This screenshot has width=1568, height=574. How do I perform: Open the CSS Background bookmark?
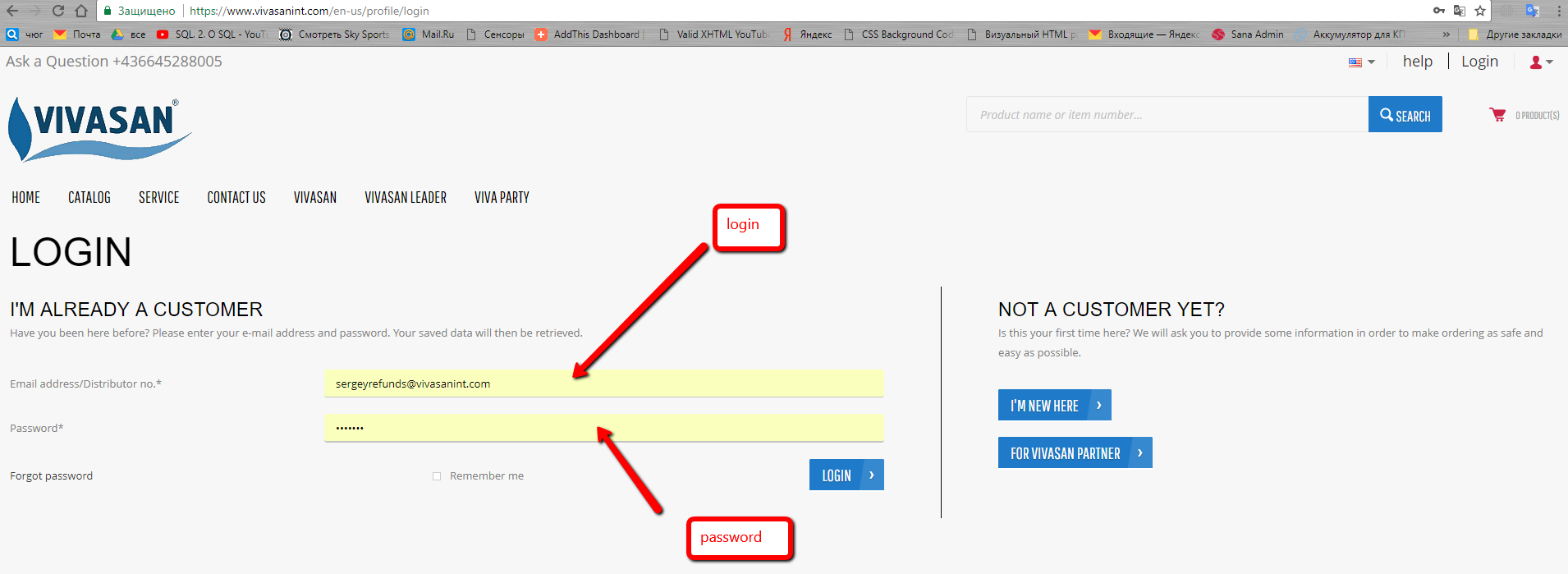[899, 34]
